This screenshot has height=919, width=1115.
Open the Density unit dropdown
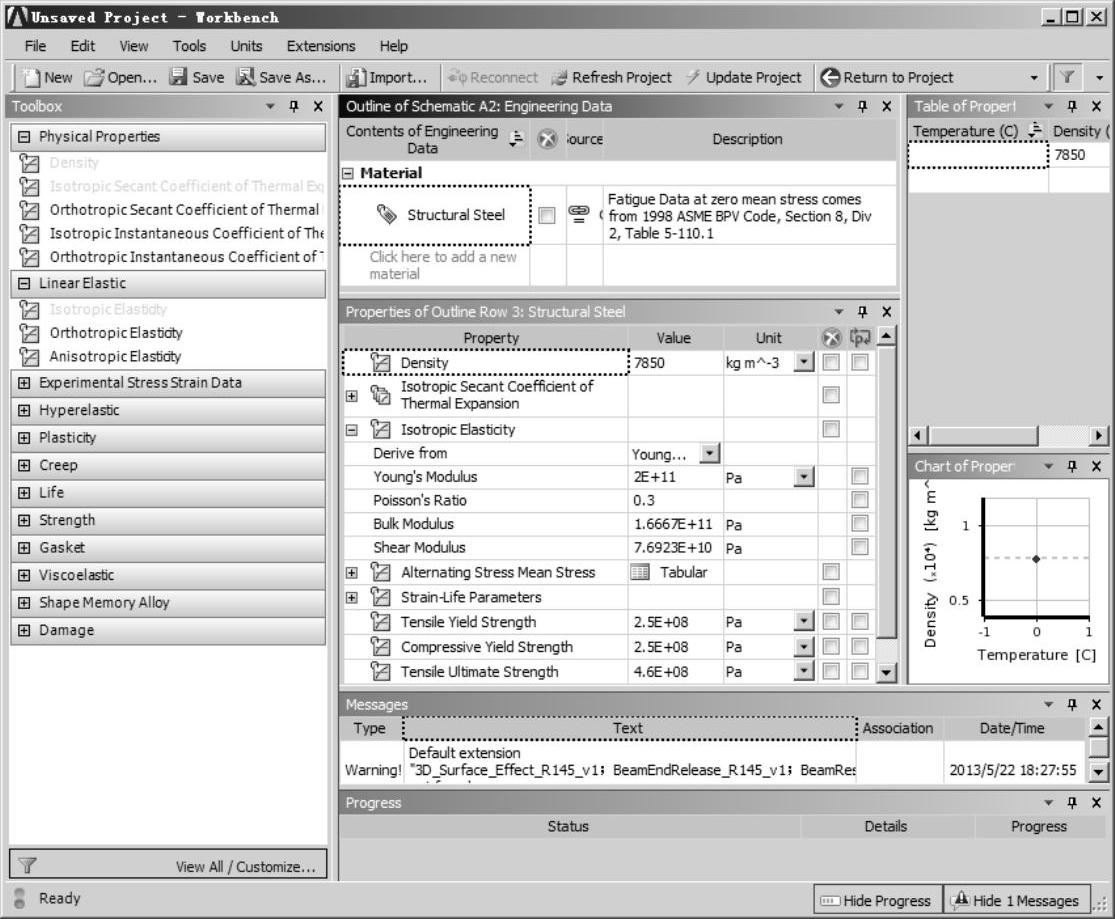(803, 363)
